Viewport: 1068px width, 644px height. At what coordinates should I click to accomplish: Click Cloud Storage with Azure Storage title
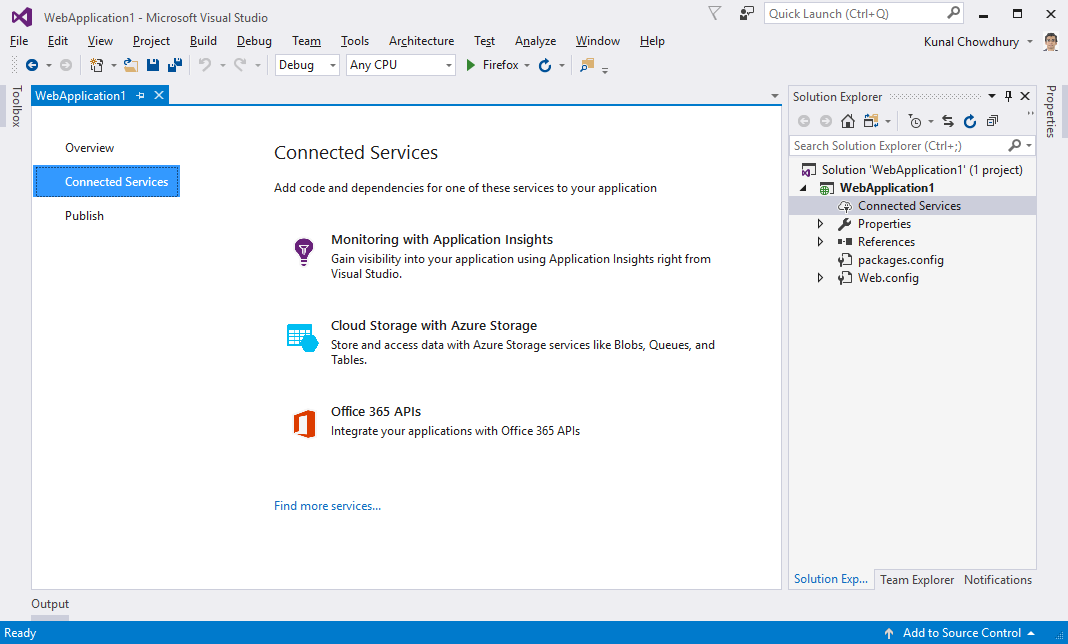(434, 325)
